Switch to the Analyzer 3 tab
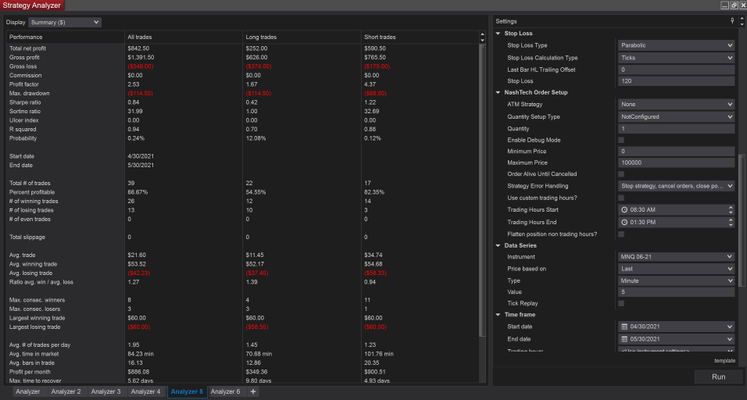This screenshot has height=400, width=747. [104, 392]
